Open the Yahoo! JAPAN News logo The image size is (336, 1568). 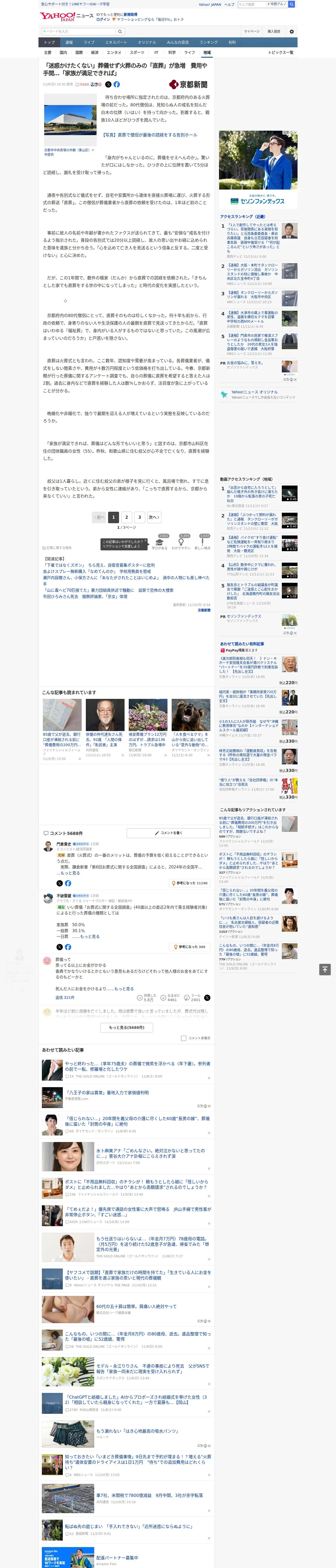tap(67, 16)
